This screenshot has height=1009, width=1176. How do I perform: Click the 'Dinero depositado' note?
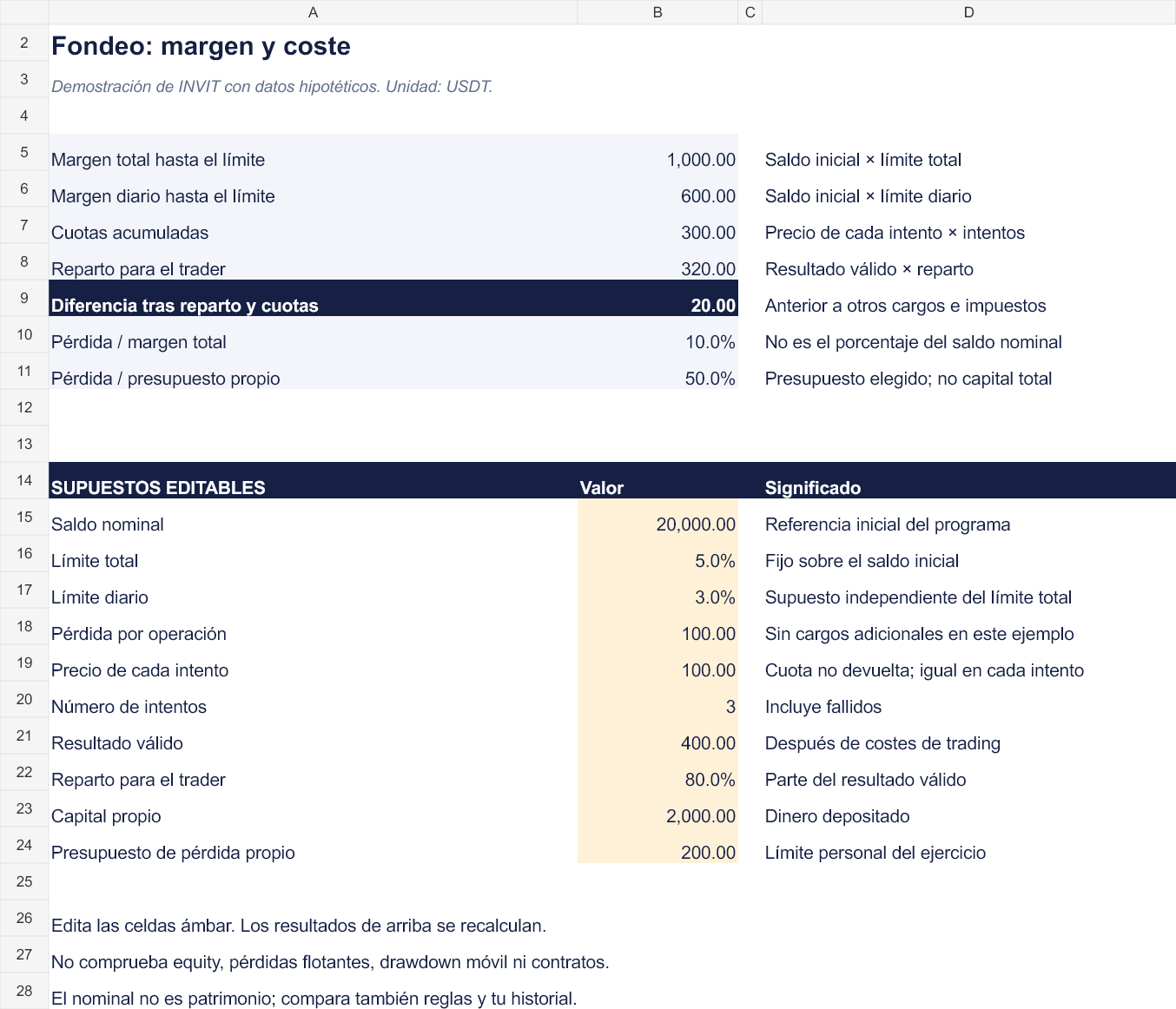coord(837,816)
